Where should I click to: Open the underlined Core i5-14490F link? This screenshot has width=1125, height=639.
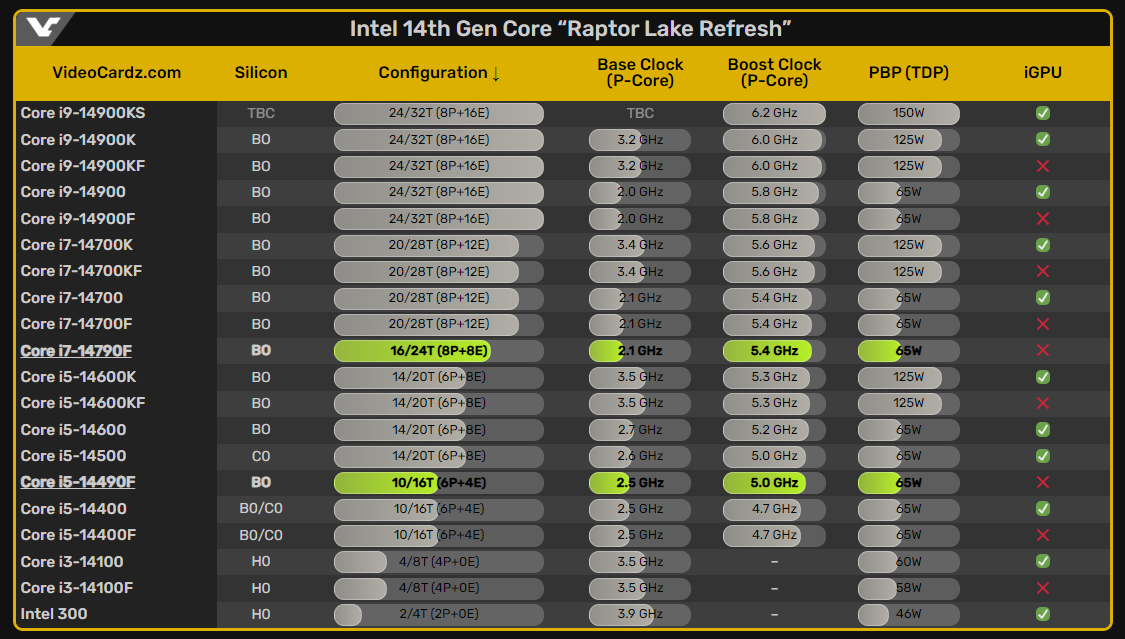[x=77, y=483]
